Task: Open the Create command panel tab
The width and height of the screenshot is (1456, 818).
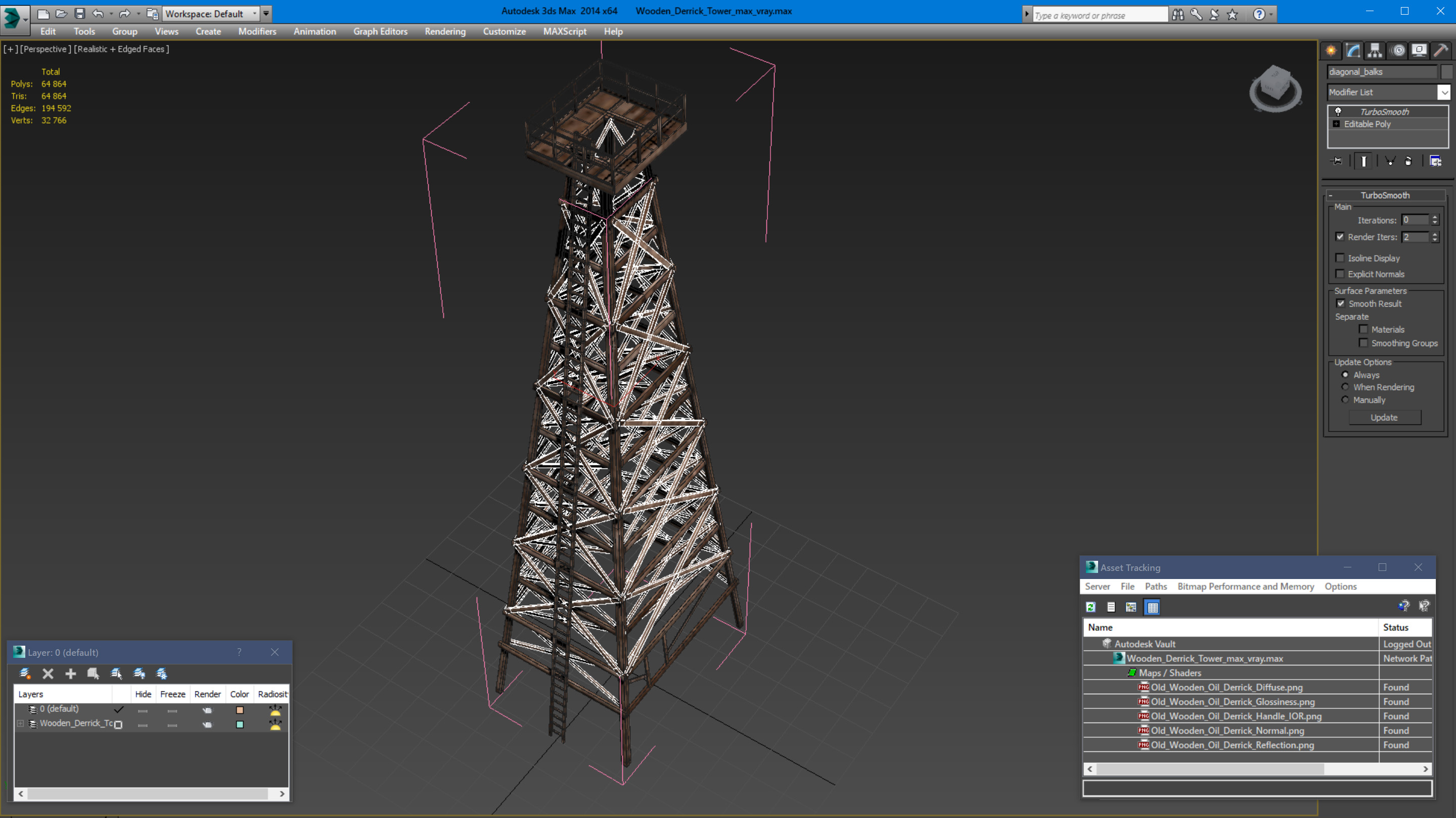Action: coord(1331,51)
